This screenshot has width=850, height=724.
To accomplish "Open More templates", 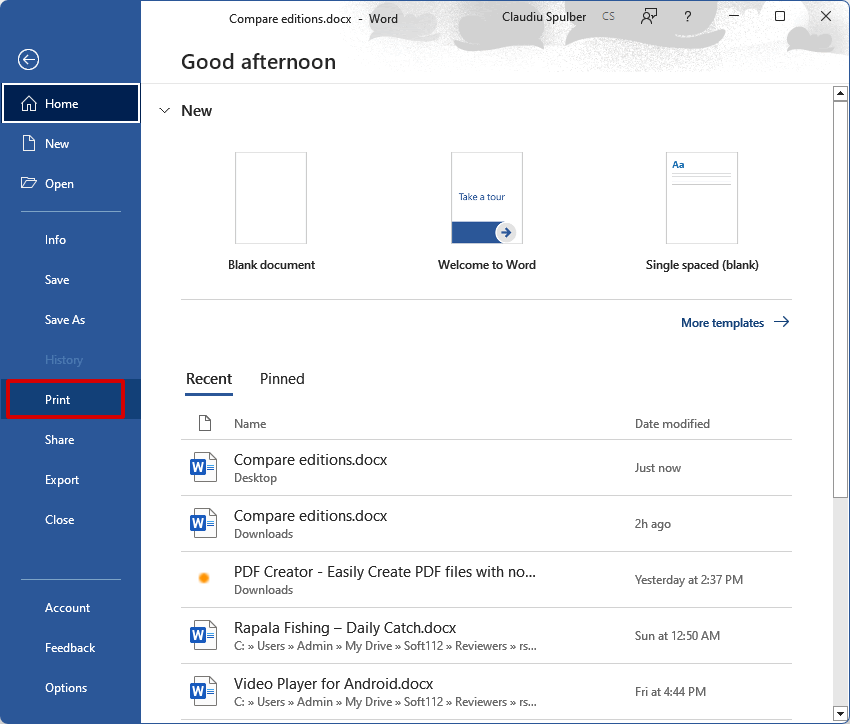I will coord(722,322).
